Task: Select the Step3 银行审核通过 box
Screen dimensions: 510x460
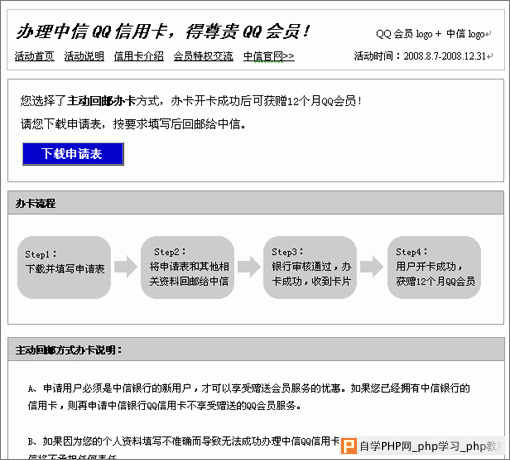Action: point(310,267)
